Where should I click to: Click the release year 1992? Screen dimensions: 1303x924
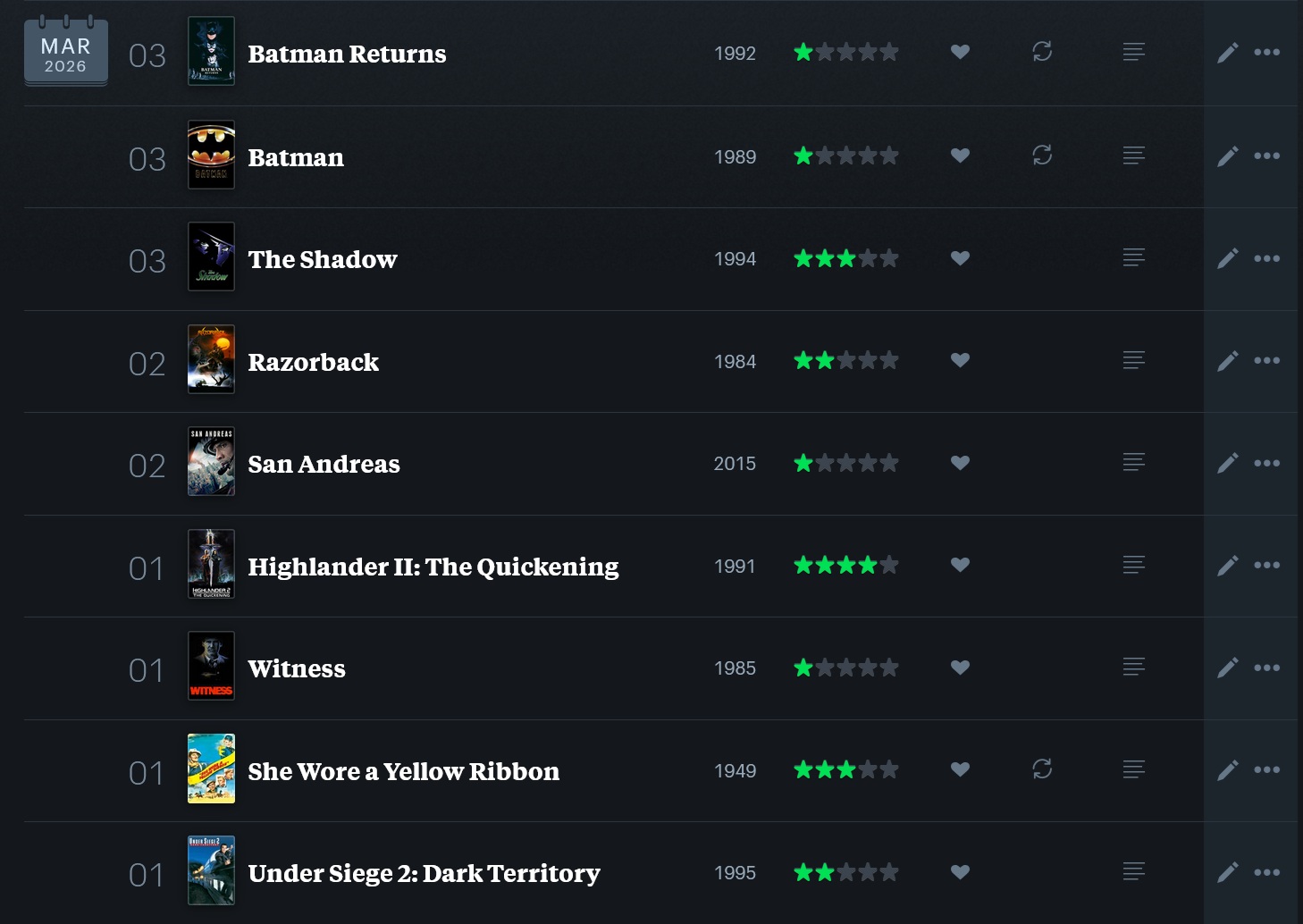pyautogui.click(x=736, y=54)
